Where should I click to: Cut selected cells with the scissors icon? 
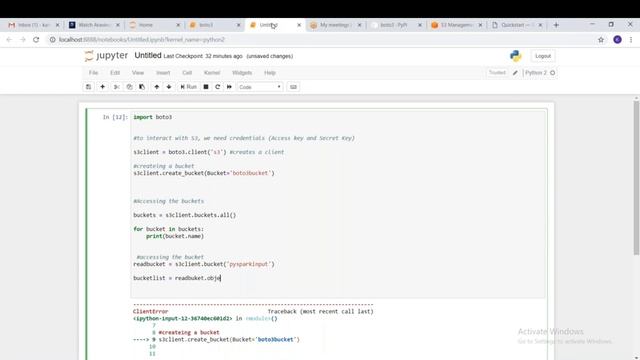click(x=116, y=87)
